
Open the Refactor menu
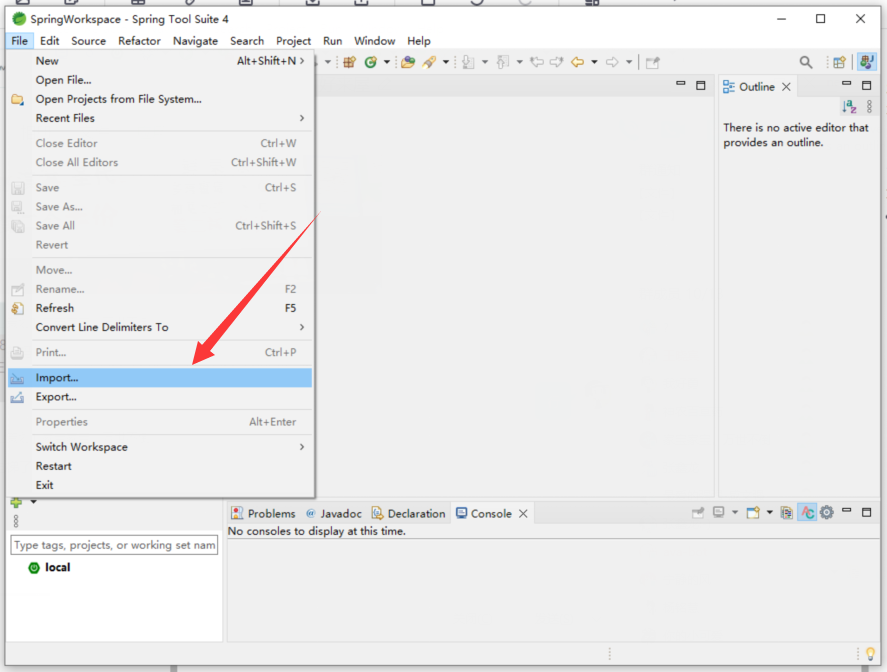pos(139,41)
